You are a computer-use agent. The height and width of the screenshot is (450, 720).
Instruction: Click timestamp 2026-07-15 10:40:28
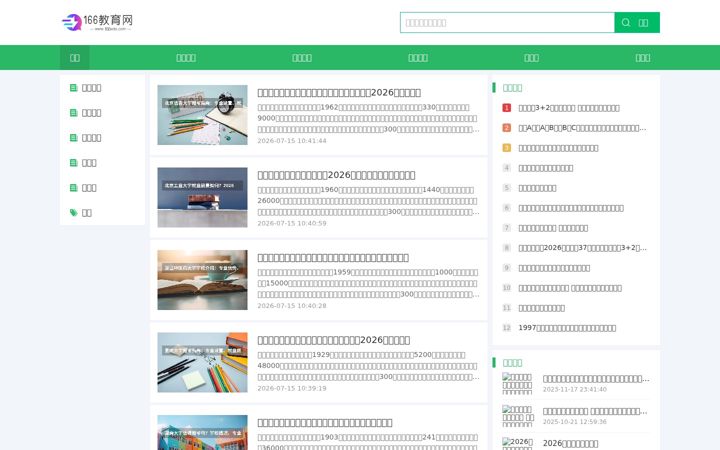click(x=292, y=306)
